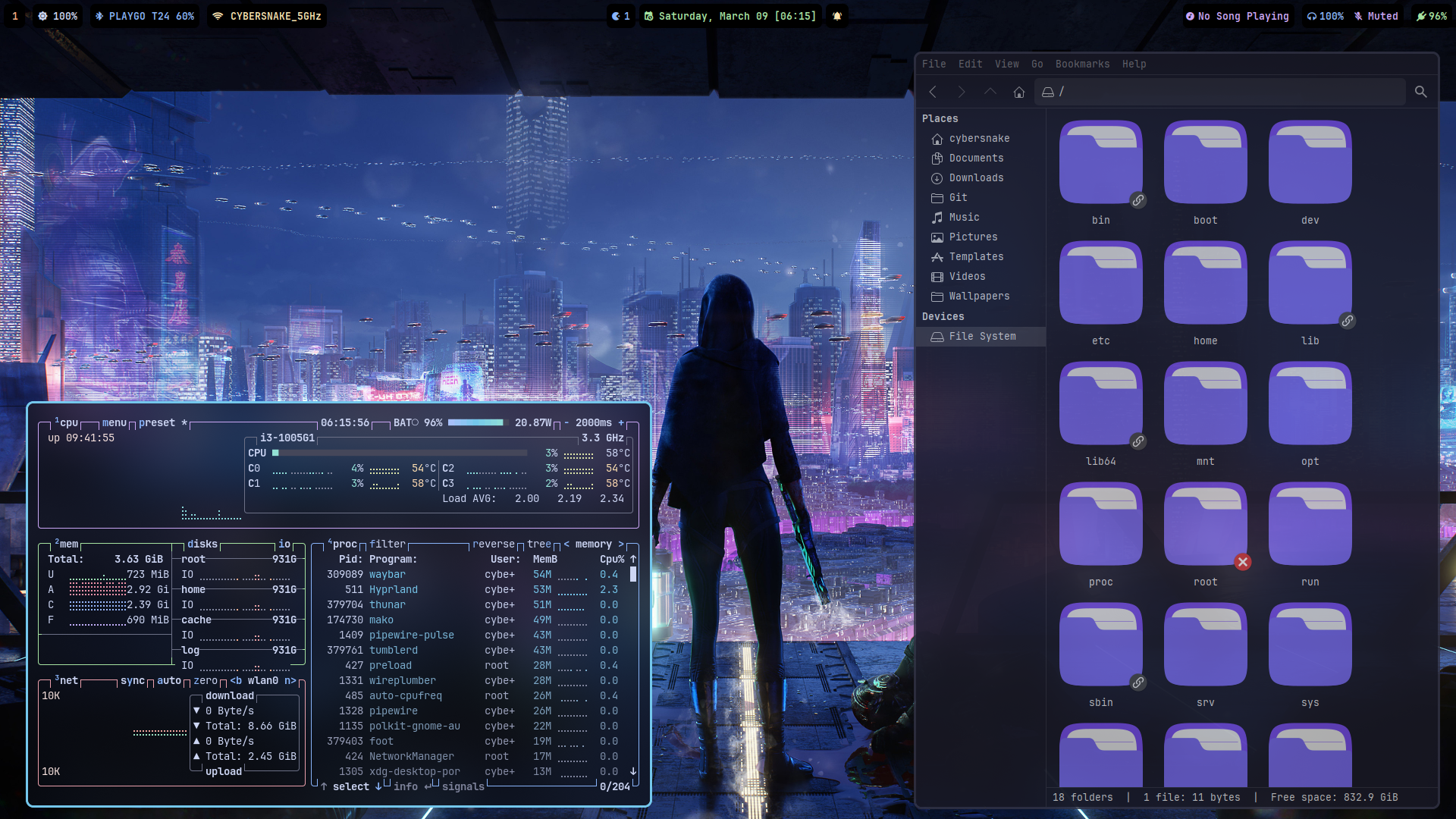This screenshot has width=1456, height=819.
Task: Open the sys folder icon
Action: click(x=1310, y=645)
